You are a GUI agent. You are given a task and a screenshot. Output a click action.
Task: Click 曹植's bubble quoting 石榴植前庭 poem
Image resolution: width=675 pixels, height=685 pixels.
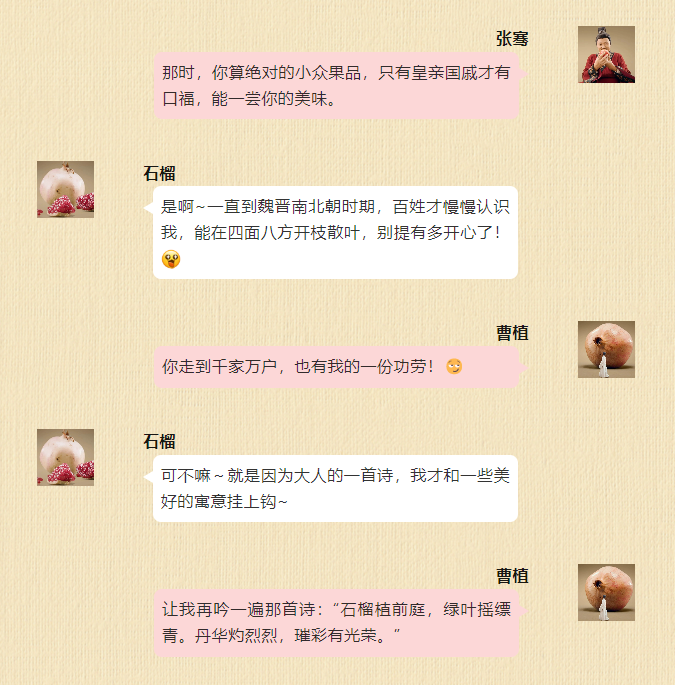pyautogui.click(x=336, y=623)
